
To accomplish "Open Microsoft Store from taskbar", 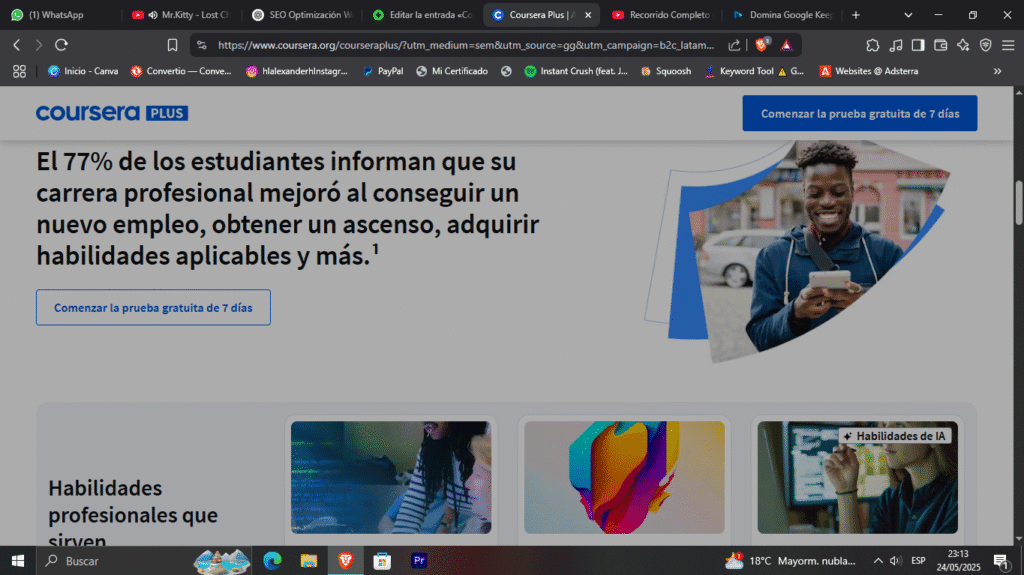I will point(382,561).
